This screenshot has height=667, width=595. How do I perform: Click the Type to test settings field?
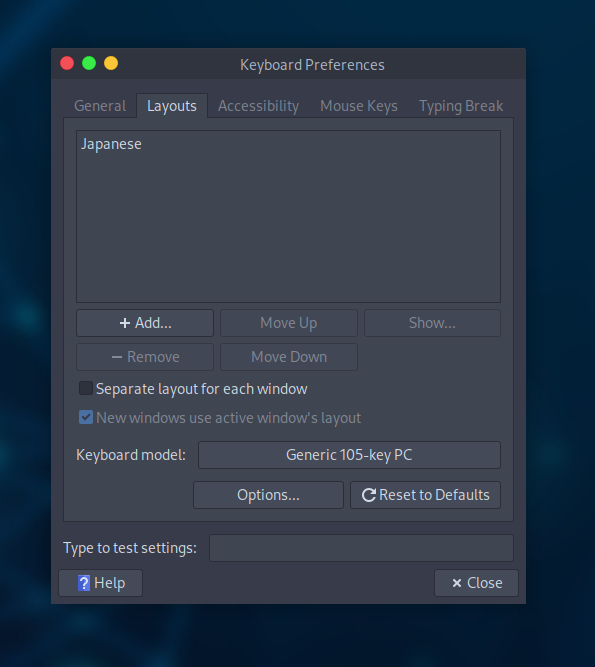361,548
